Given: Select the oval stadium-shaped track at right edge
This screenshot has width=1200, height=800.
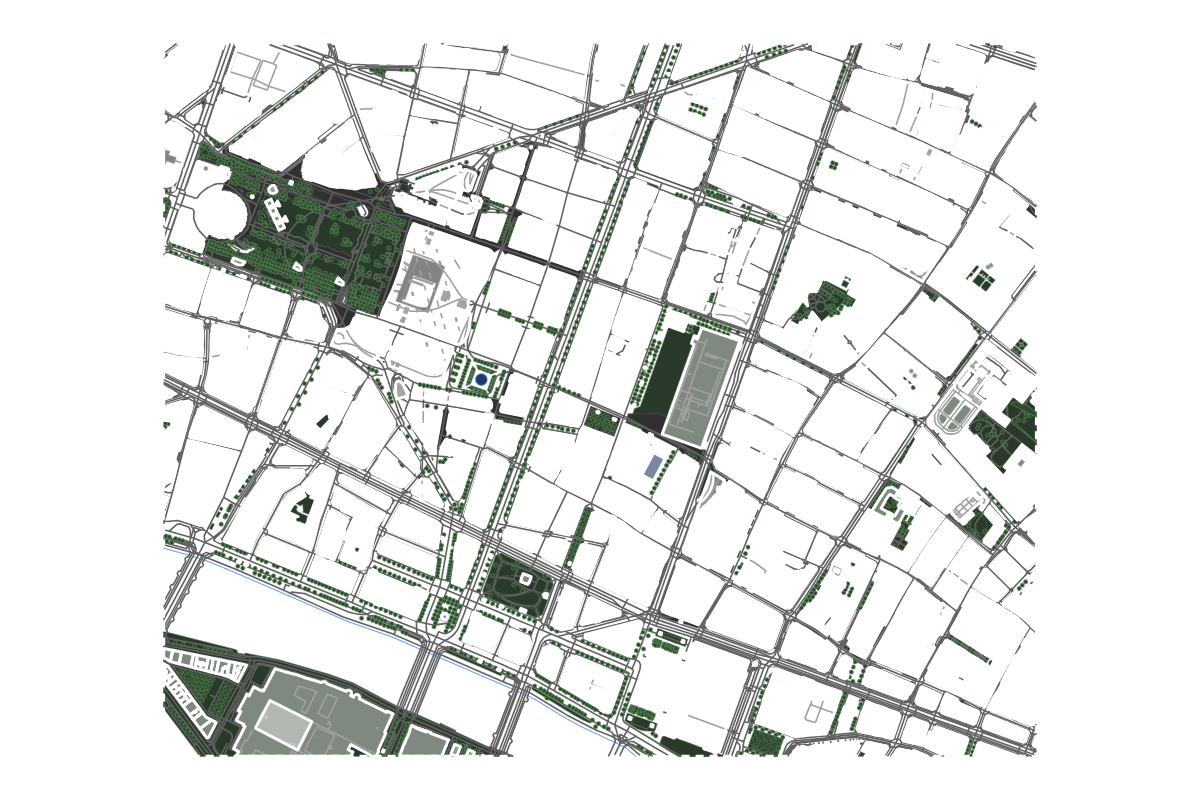Looking at the screenshot, I should (x=958, y=412).
